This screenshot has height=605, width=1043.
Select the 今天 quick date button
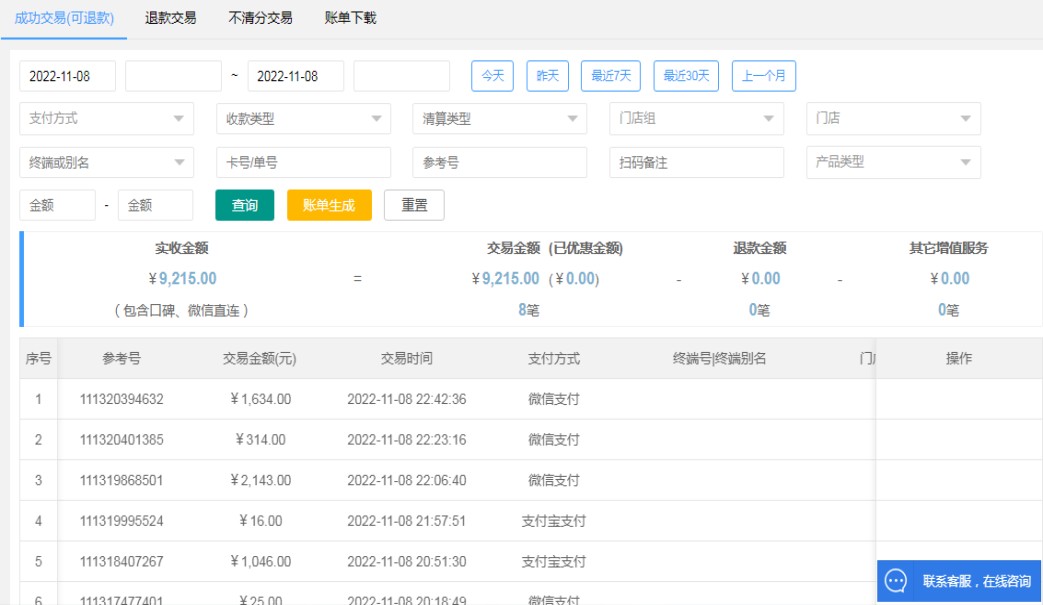tap(492, 76)
